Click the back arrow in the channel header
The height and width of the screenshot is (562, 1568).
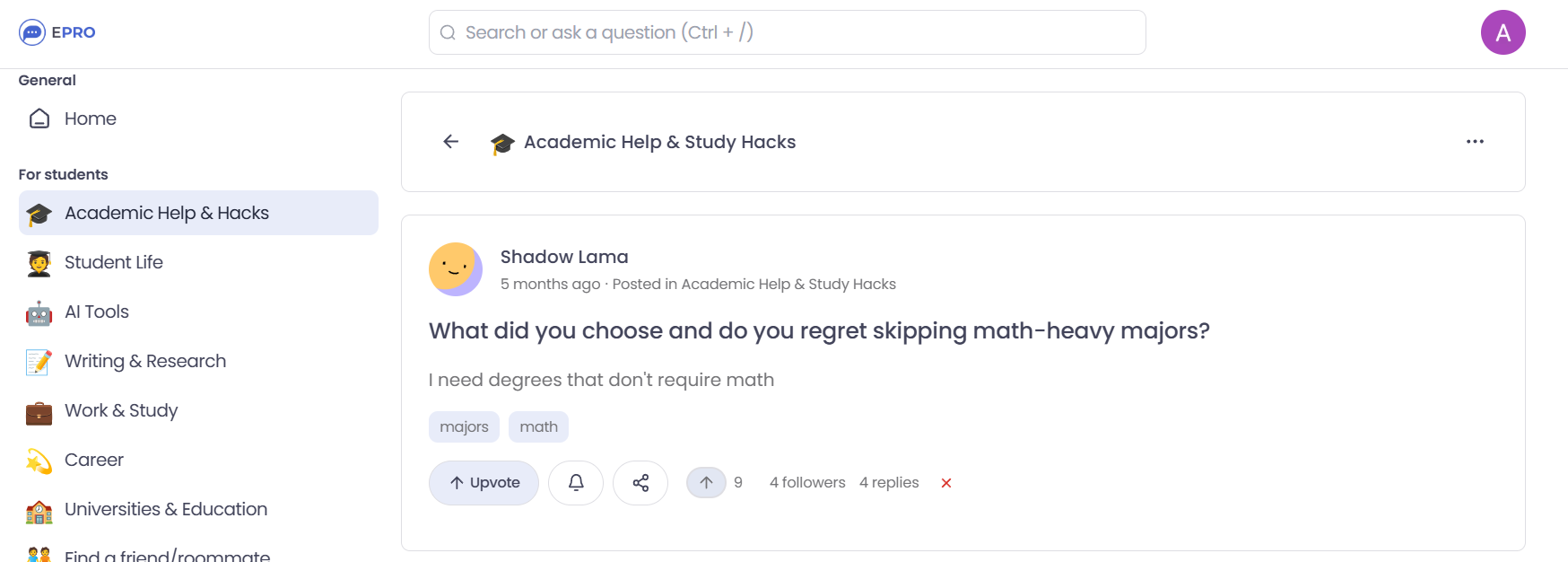click(450, 141)
